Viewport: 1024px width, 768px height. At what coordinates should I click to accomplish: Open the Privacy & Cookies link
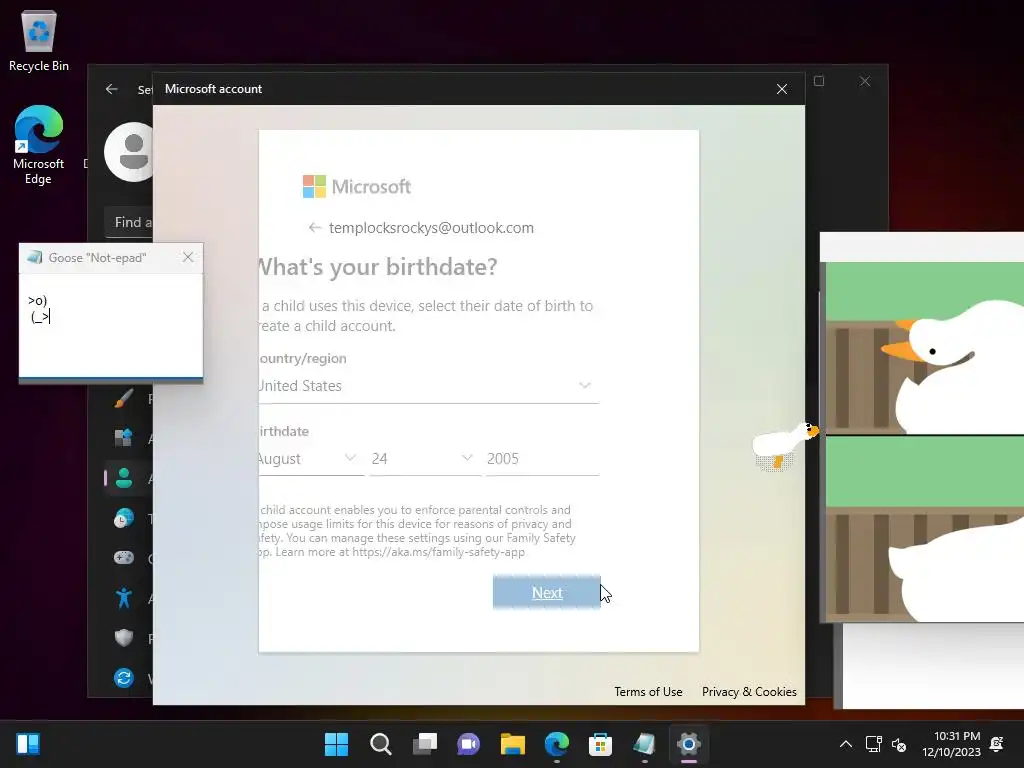pos(749,692)
